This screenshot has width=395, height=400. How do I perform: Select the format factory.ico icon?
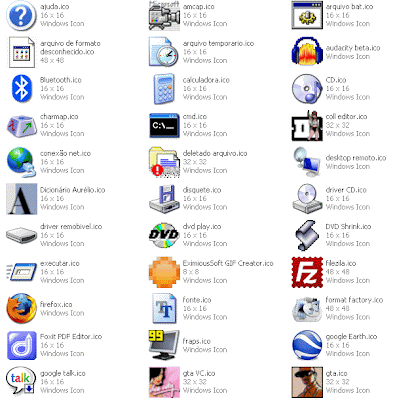coord(307,309)
